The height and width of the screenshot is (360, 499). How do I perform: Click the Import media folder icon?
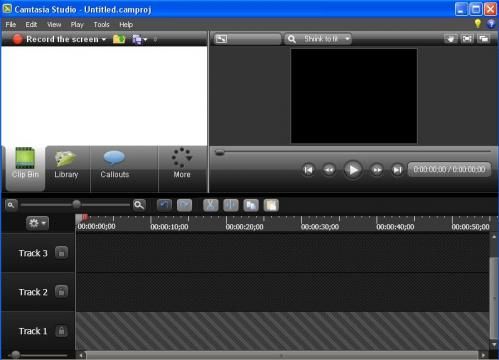pos(119,39)
